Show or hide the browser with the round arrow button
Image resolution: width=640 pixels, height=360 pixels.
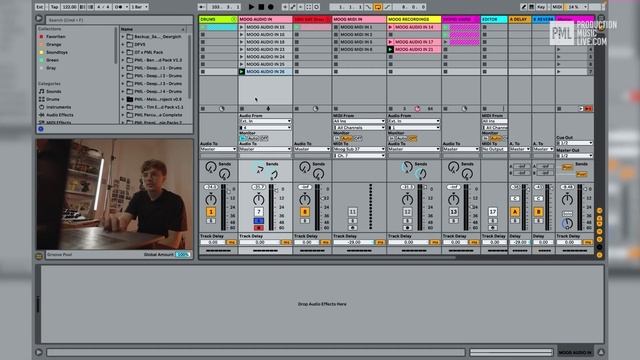(x=39, y=18)
